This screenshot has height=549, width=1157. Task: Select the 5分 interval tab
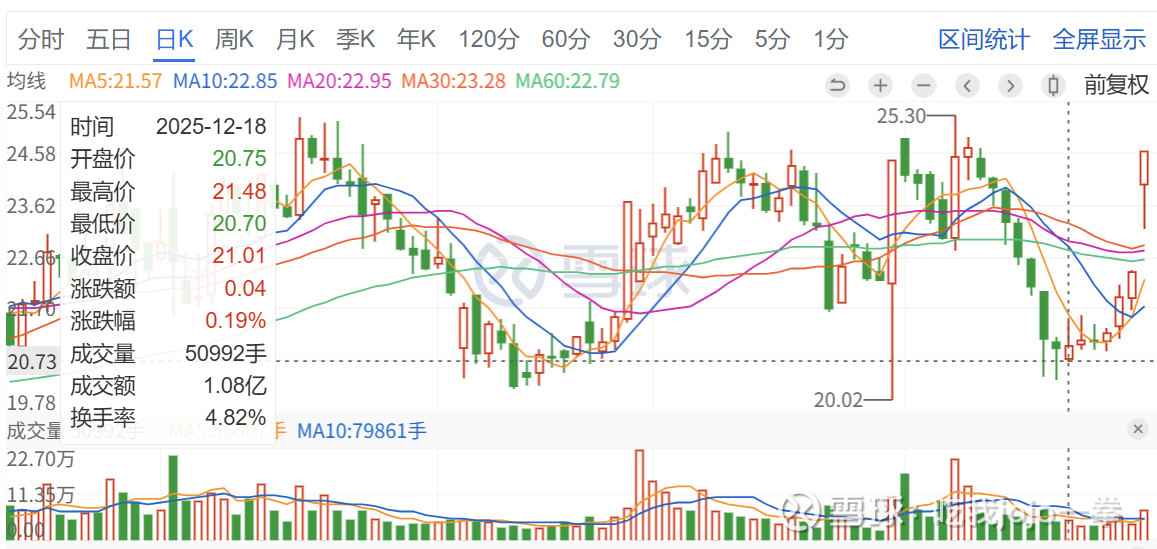click(x=773, y=39)
